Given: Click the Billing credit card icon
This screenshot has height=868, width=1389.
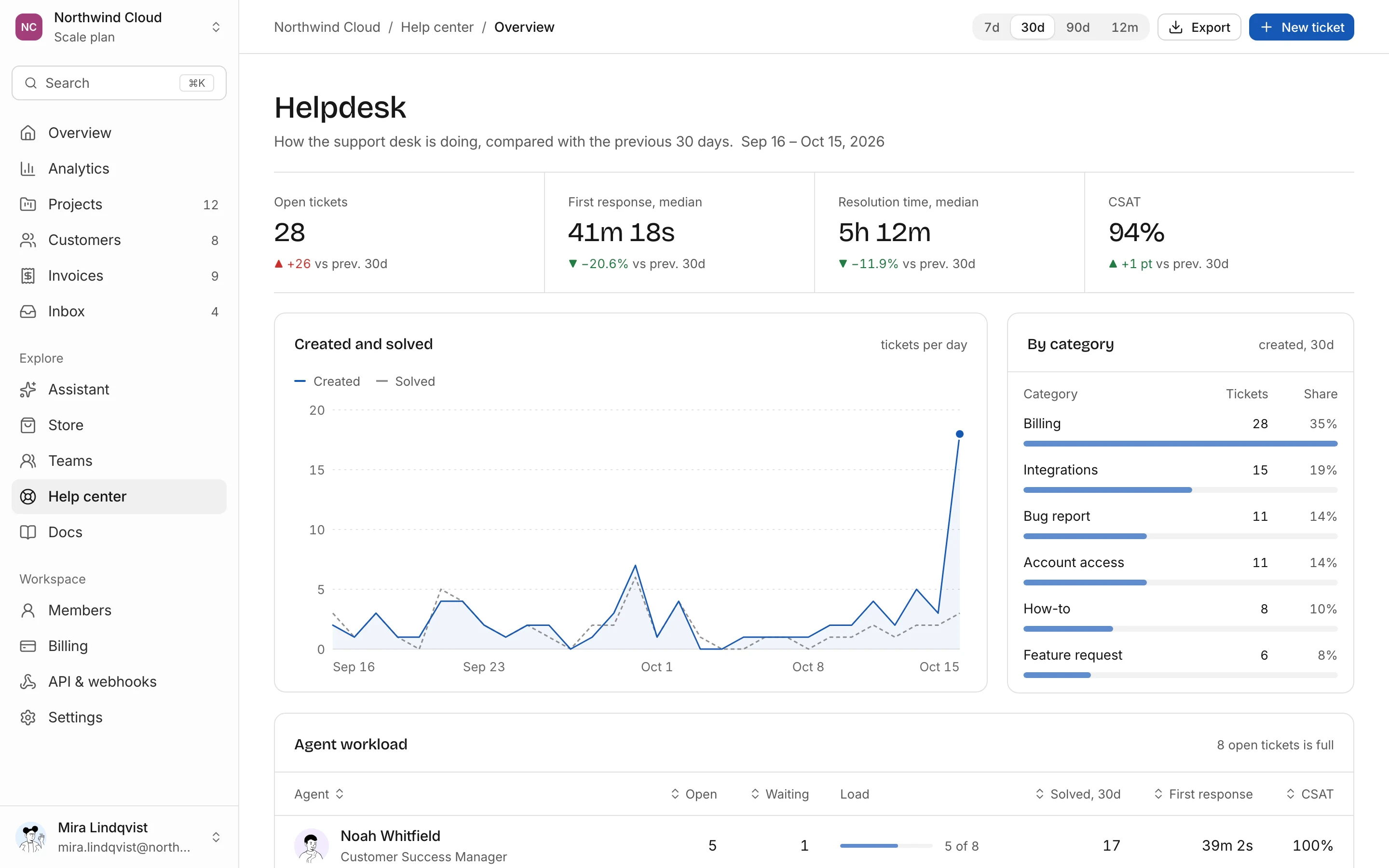Looking at the screenshot, I should click(x=27, y=646).
